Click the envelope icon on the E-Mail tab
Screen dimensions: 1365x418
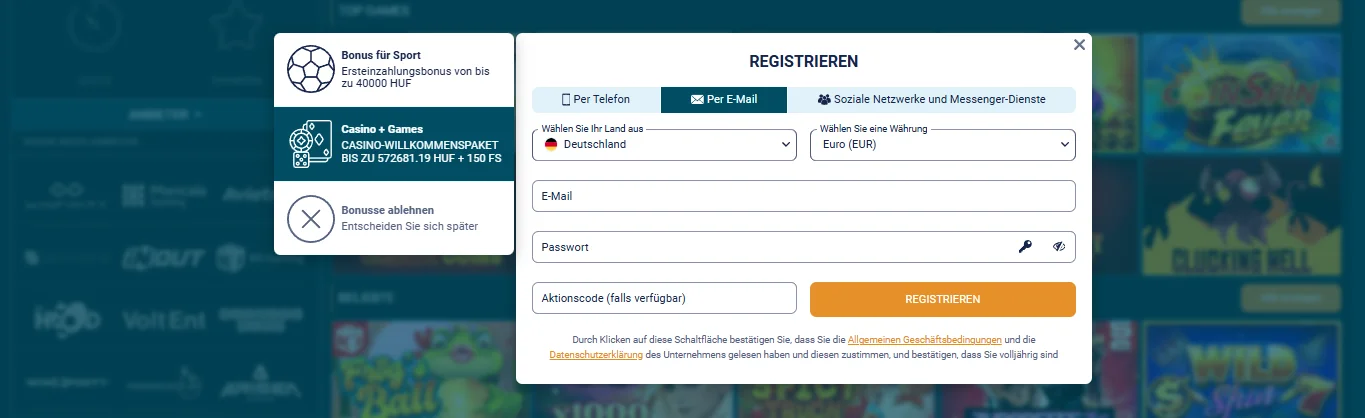pyautogui.click(x=697, y=100)
